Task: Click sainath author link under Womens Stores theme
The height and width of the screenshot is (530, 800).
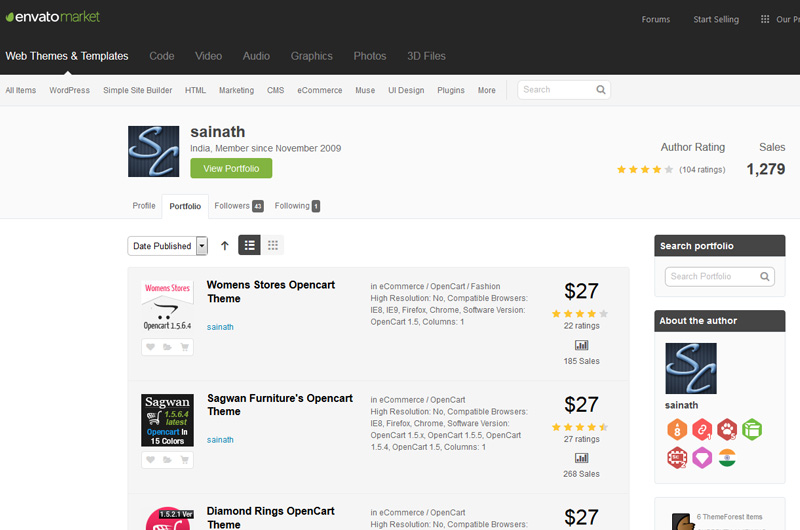Action: tap(220, 327)
